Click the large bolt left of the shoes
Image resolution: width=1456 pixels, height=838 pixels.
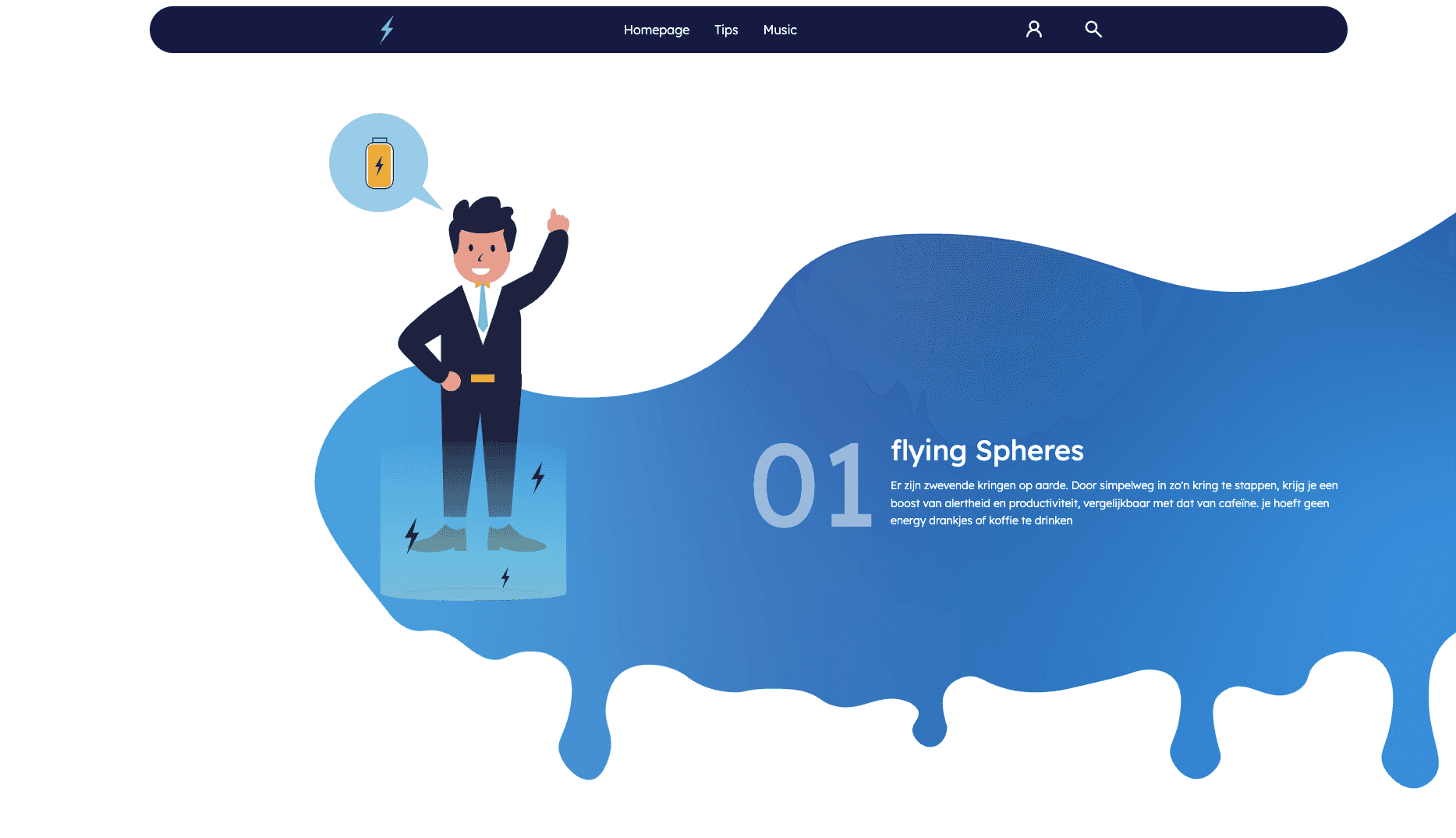click(412, 535)
